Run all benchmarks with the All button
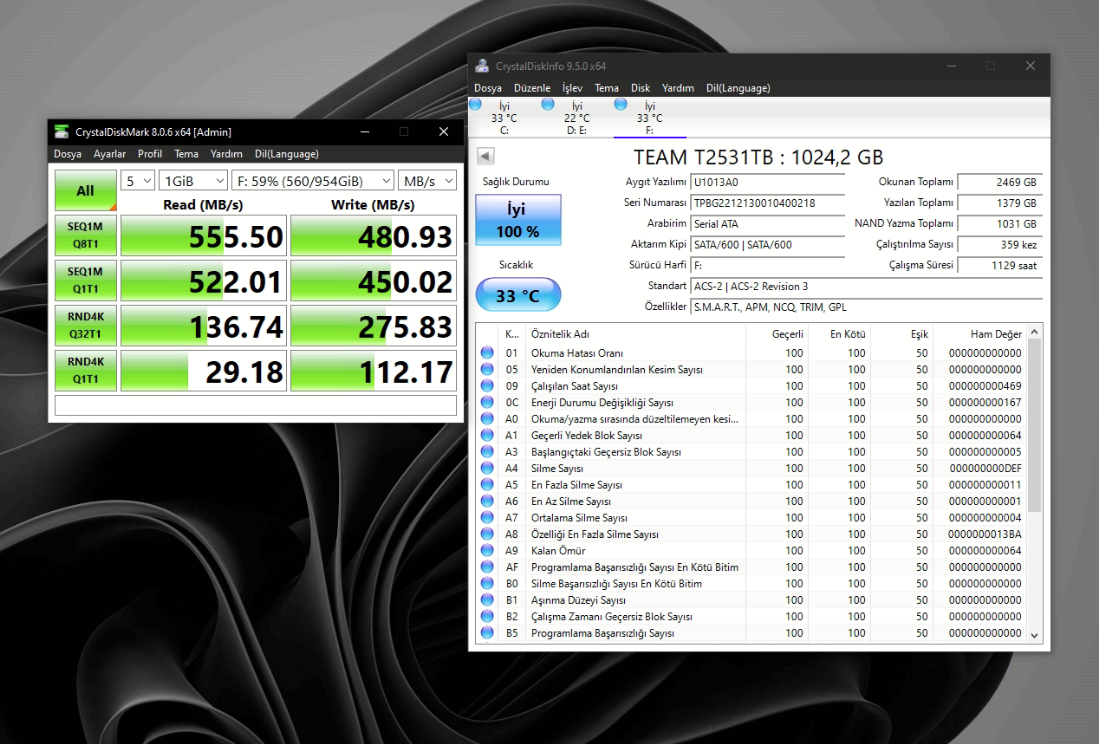The height and width of the screenshot is (744, 1099). pyautogui.click(x=85, y=190)
